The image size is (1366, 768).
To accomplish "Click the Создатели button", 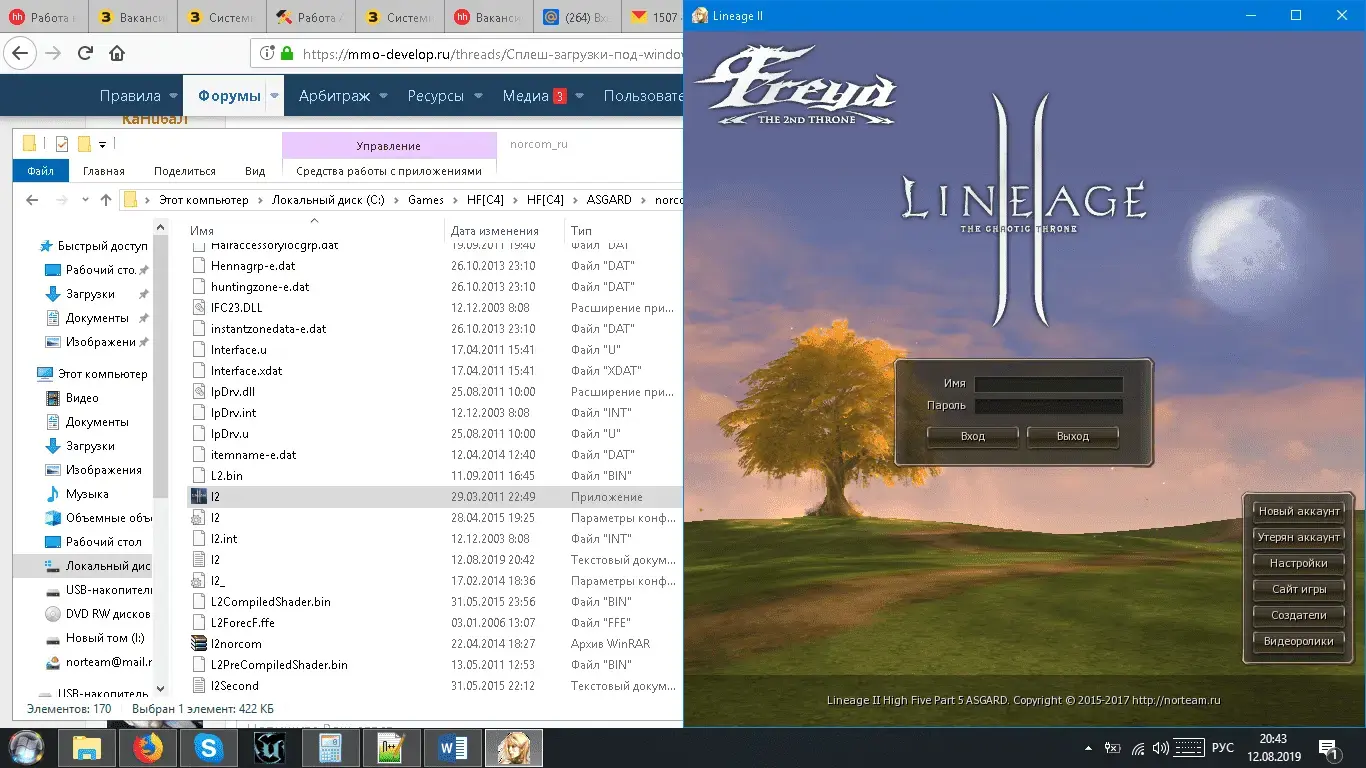I will click(1299, 615).
